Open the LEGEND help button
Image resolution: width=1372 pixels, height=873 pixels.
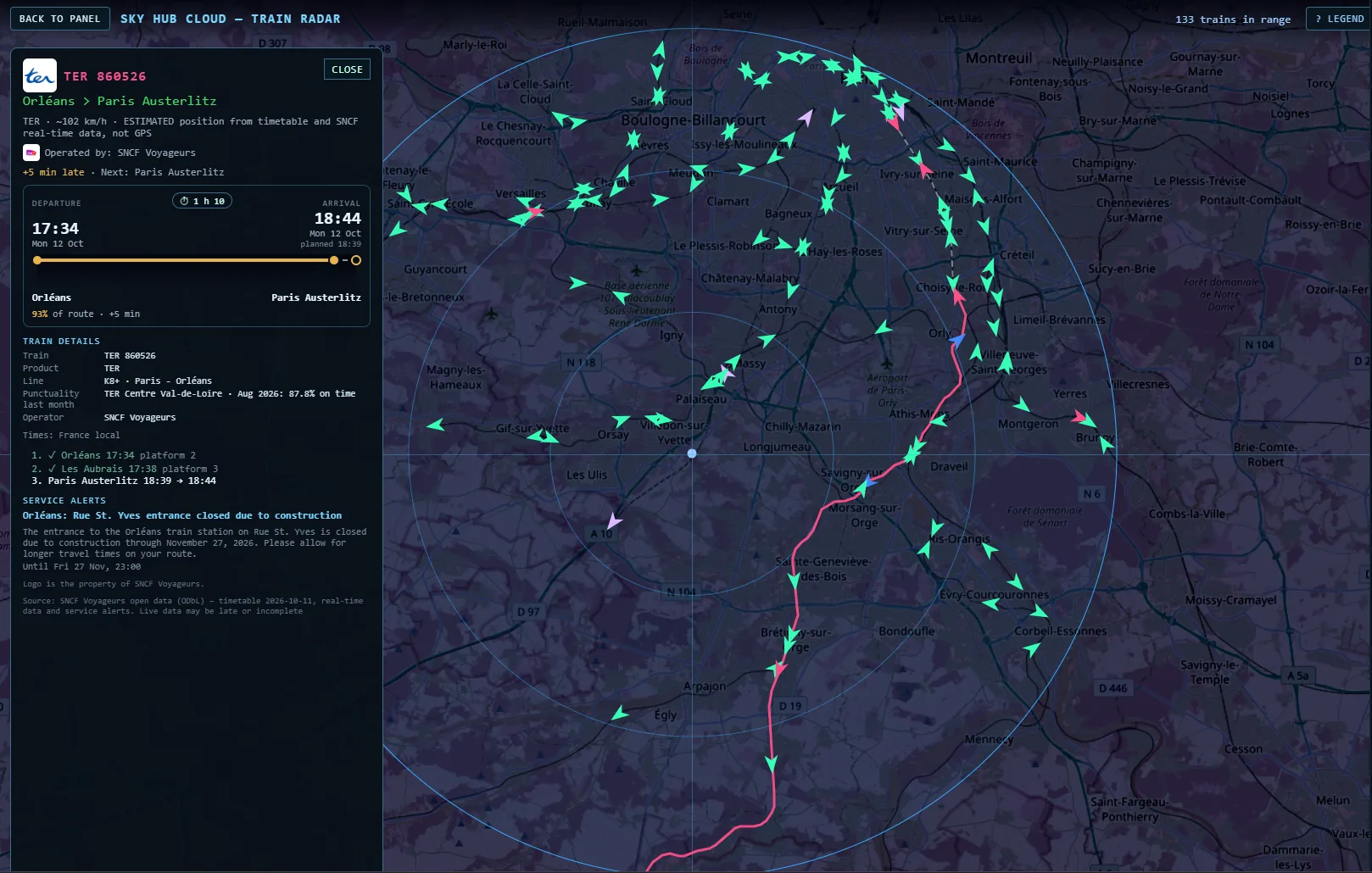1340,19
